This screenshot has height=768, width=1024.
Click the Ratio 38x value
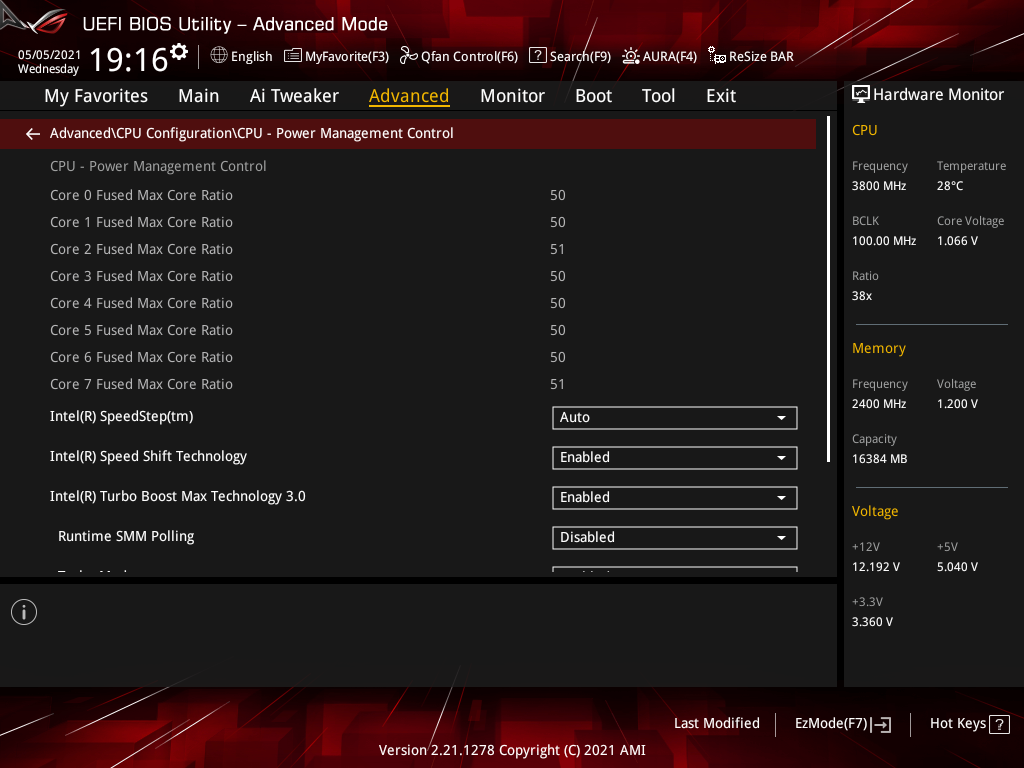861,296
